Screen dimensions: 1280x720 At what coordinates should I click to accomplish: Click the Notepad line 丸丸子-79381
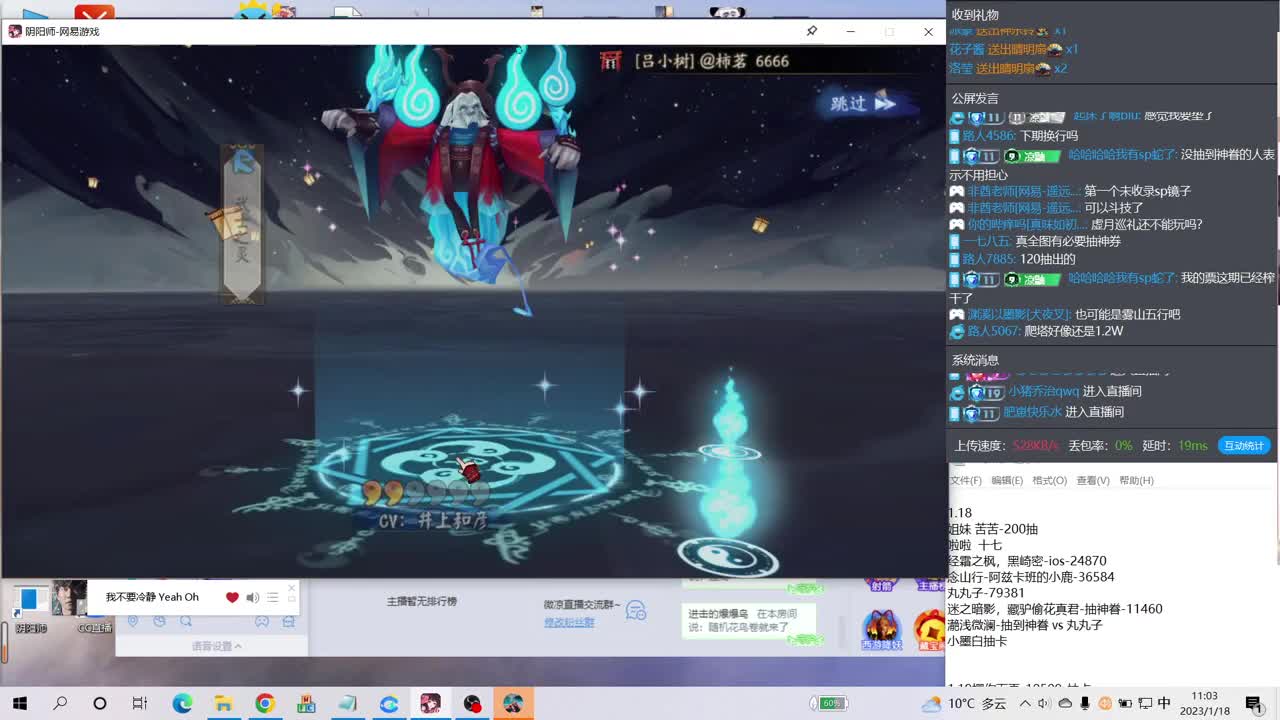(986, 593)
